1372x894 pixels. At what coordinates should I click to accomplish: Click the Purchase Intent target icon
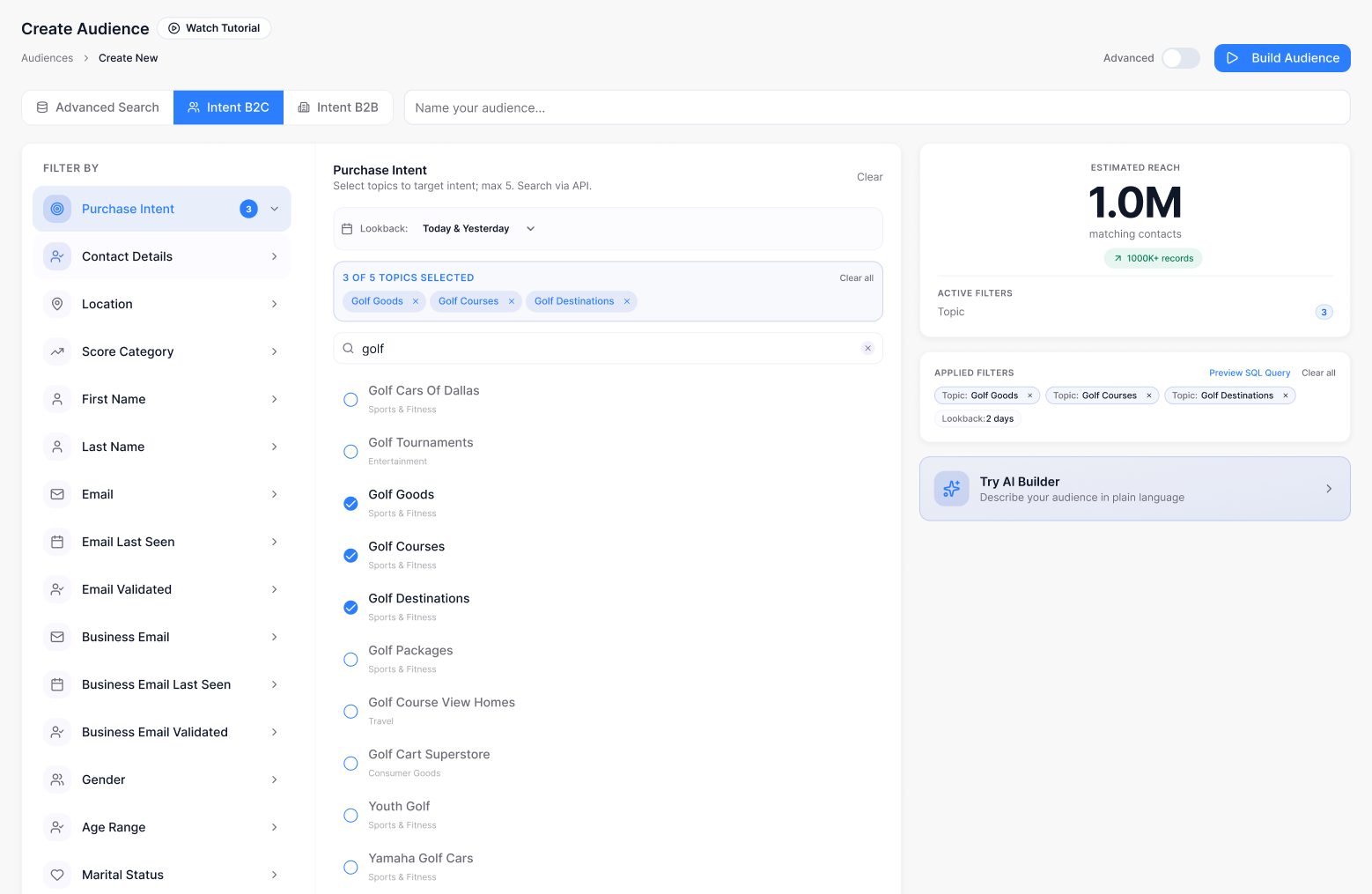[57, 209]
